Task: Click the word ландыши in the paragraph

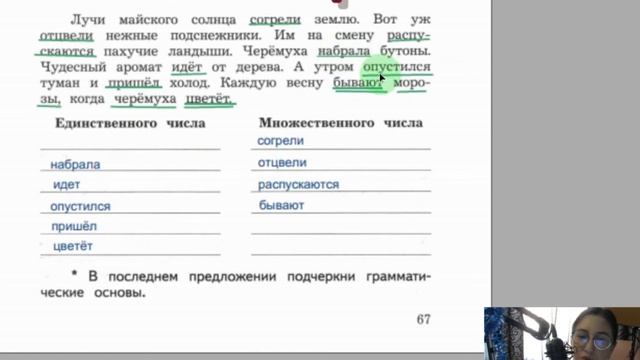Action: (x=200, y=51)
